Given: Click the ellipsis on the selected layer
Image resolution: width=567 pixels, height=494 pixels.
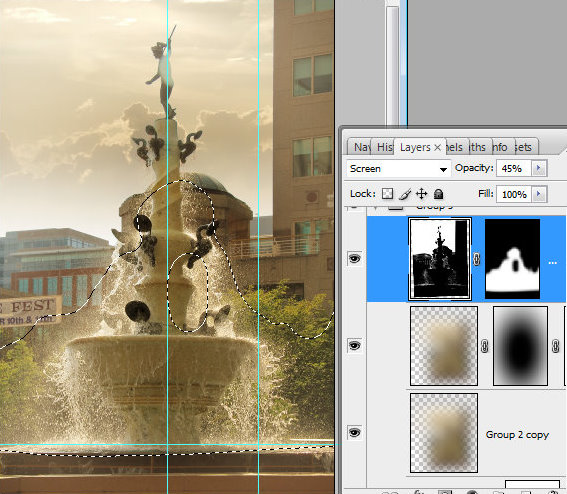Looking at the screenshot, I should pos(553,263).
